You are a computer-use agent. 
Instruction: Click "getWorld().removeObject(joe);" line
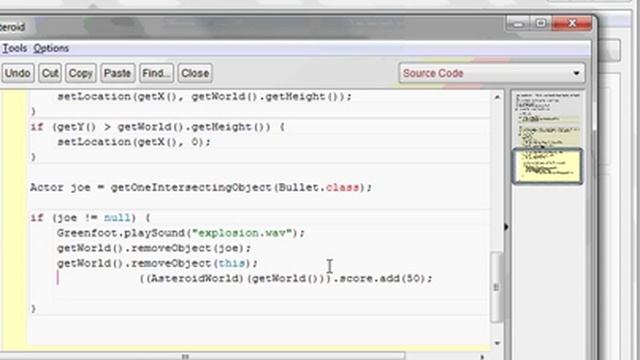click(x=154, y=248)
